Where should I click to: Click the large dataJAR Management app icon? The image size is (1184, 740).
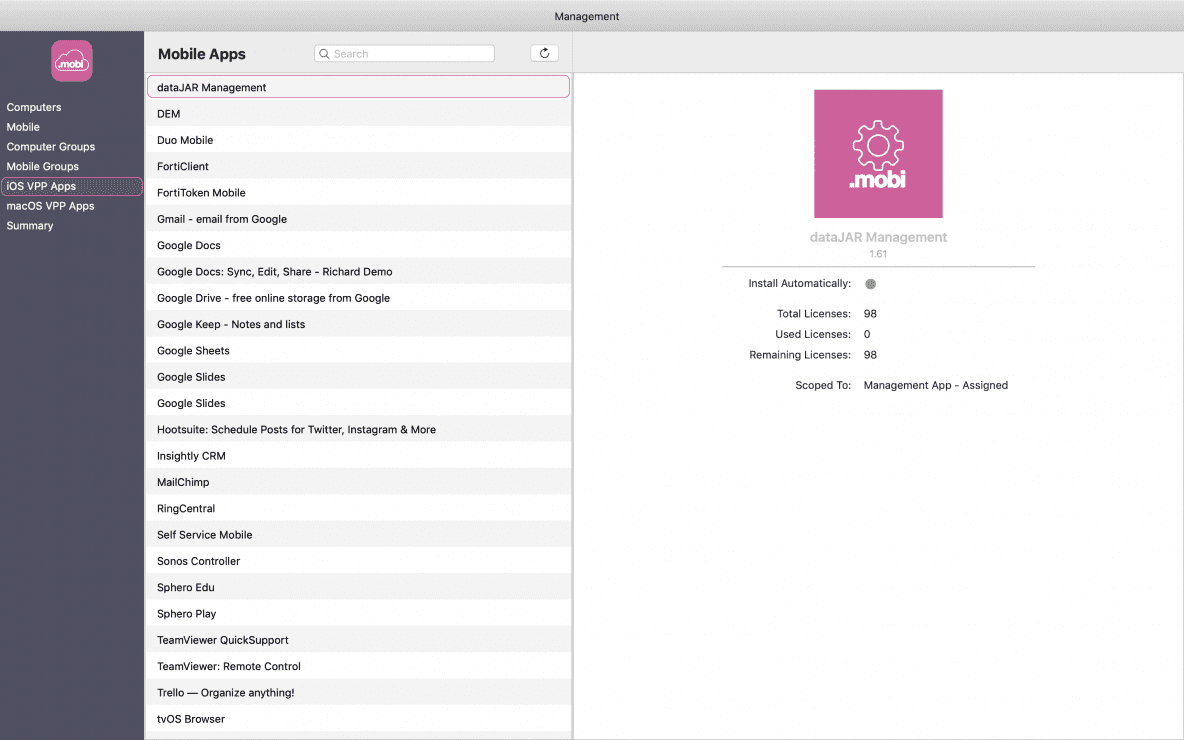[878, 154]
